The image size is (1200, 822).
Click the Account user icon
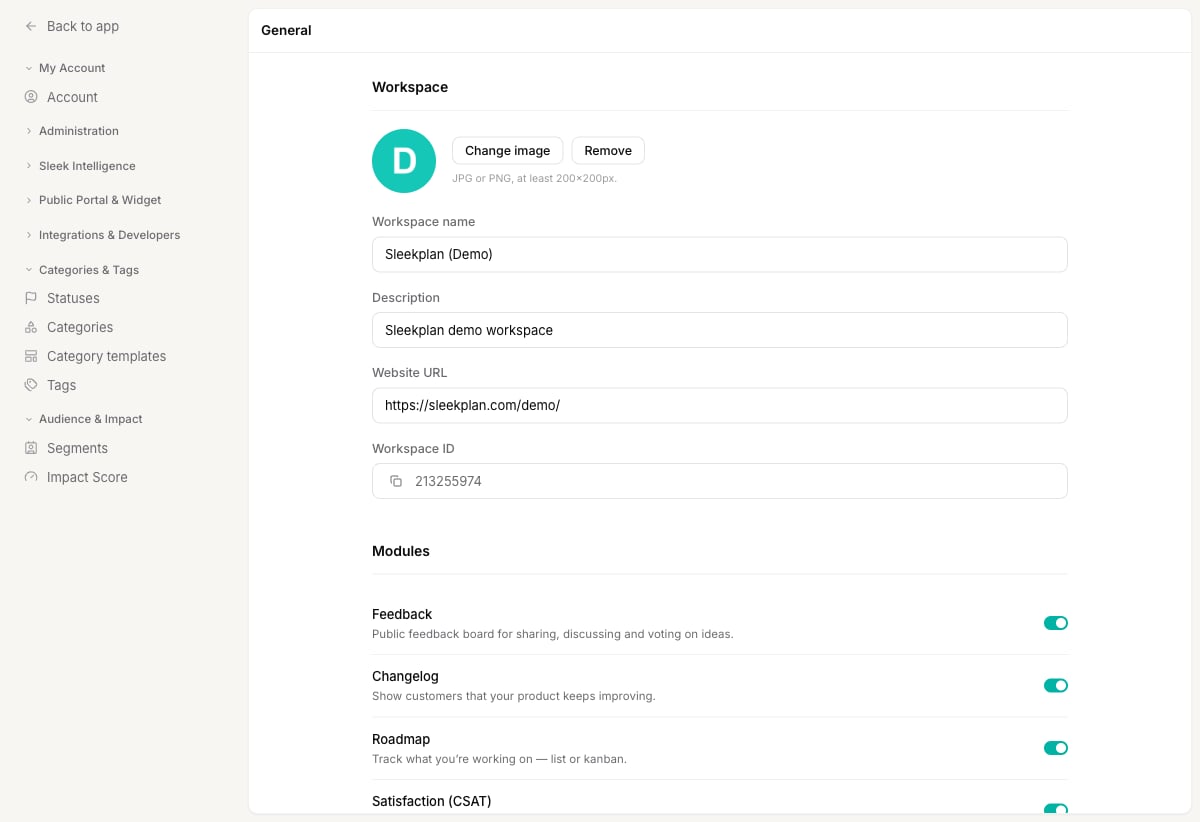pos(31,97)
